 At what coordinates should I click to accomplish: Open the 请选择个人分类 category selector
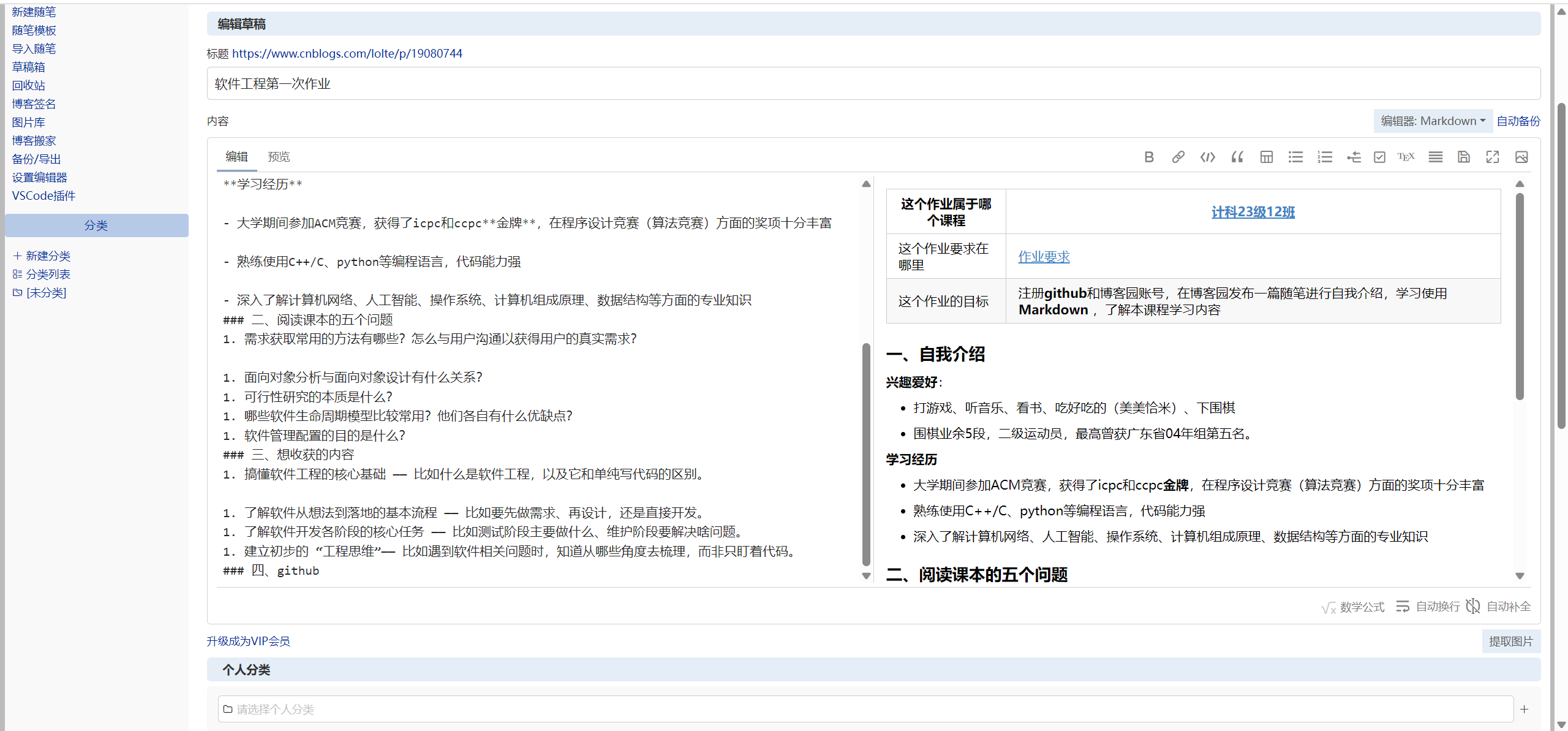[865, 709]
